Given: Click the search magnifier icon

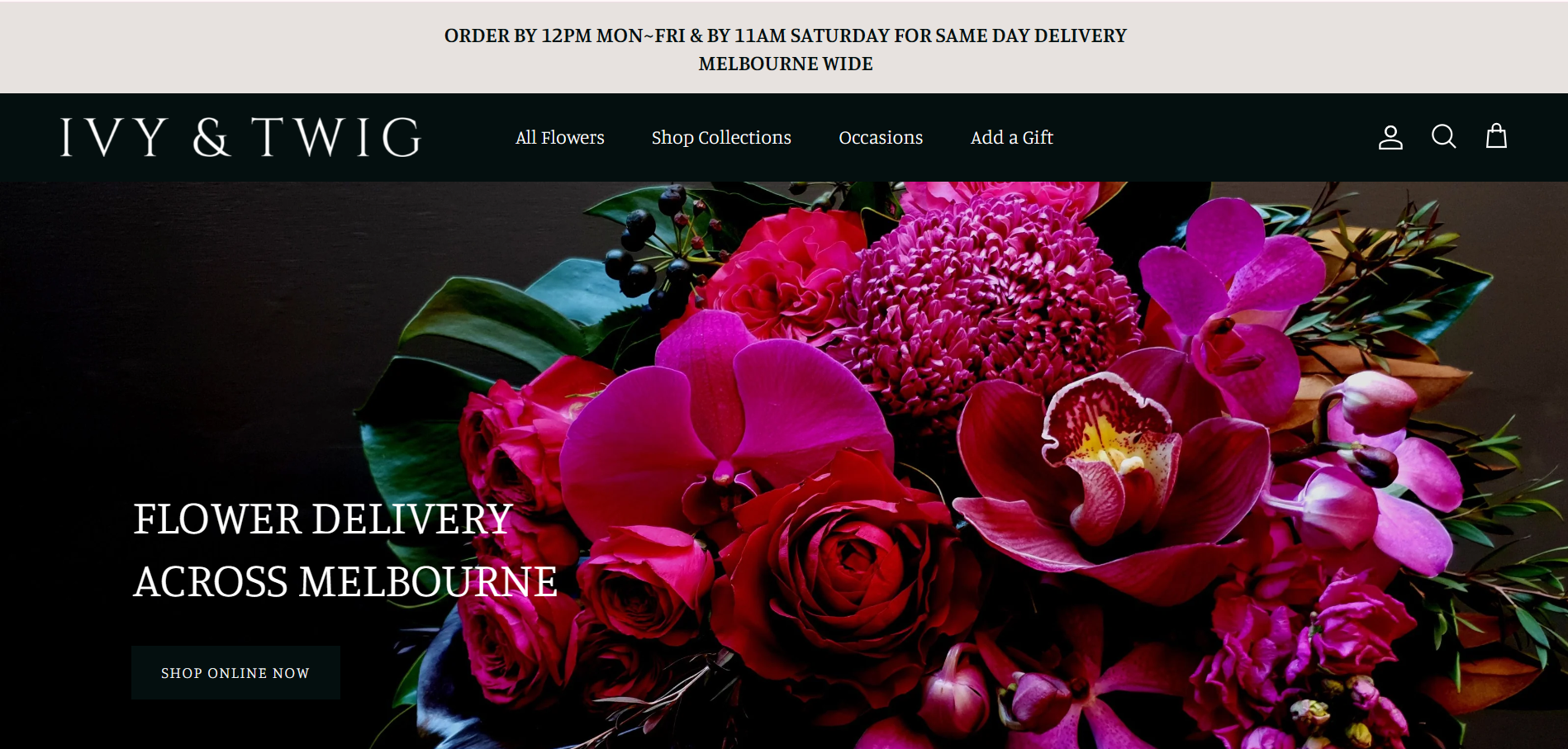Looking at the screenshot, I should pyautogui.click(x=1443, y=137).
